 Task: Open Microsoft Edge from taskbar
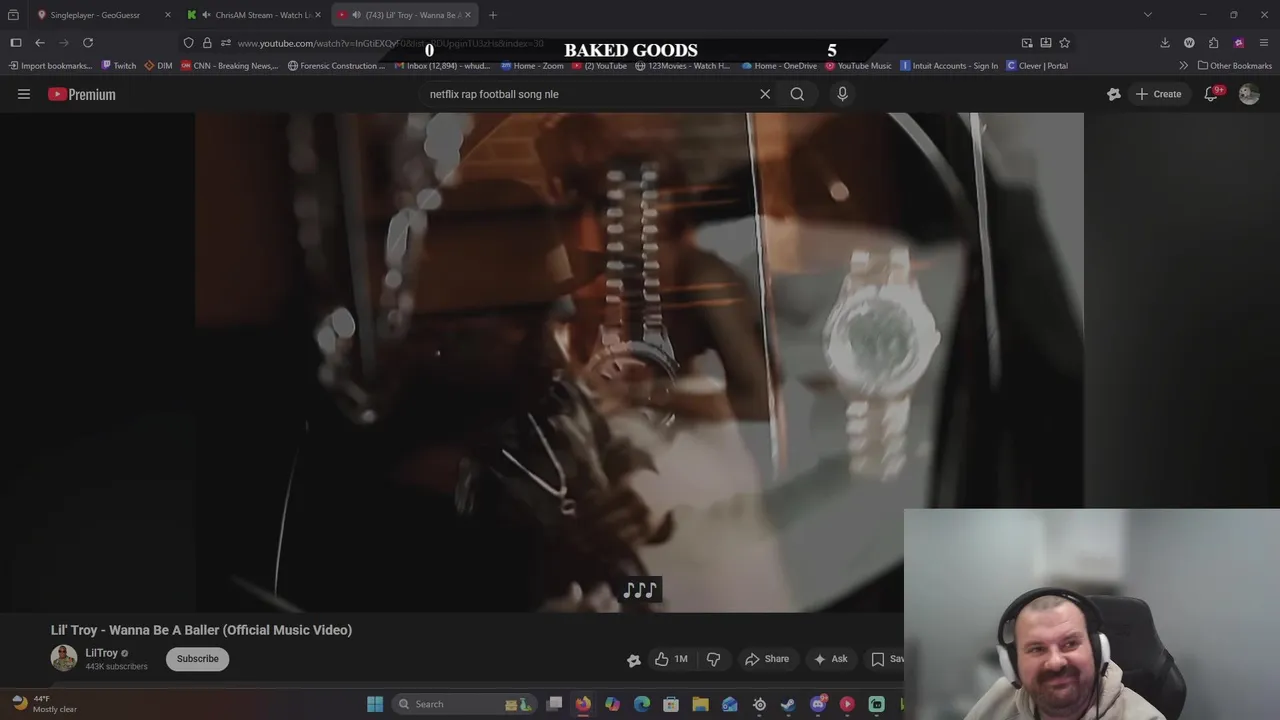click(642, 704)
